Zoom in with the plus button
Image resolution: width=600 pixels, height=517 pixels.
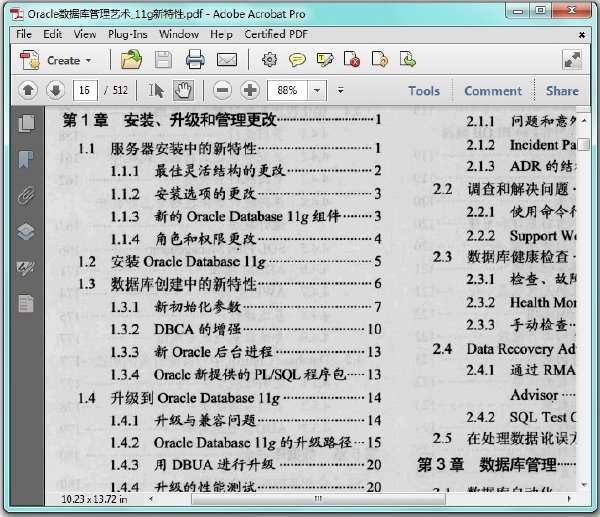pyautogui.click(x=250, y=90)
